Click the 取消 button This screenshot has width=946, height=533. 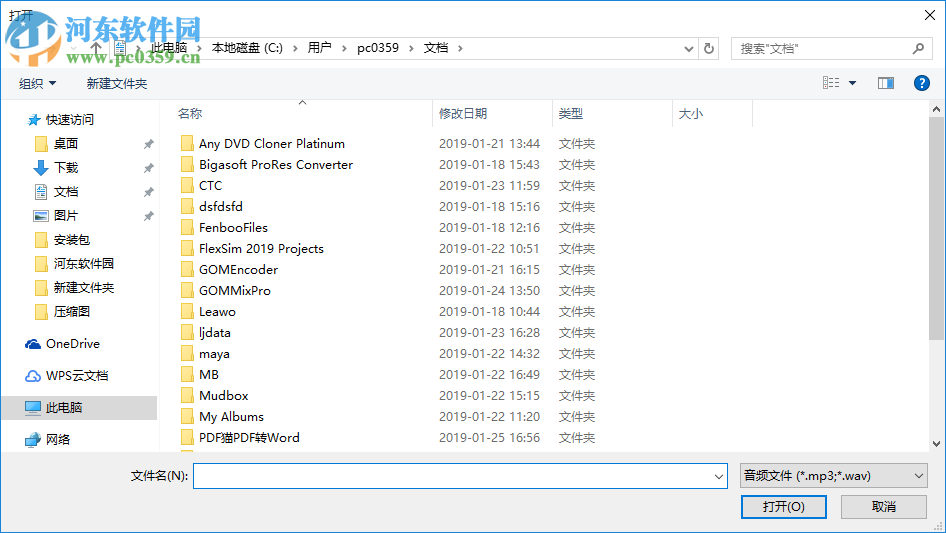coord(884,506)
